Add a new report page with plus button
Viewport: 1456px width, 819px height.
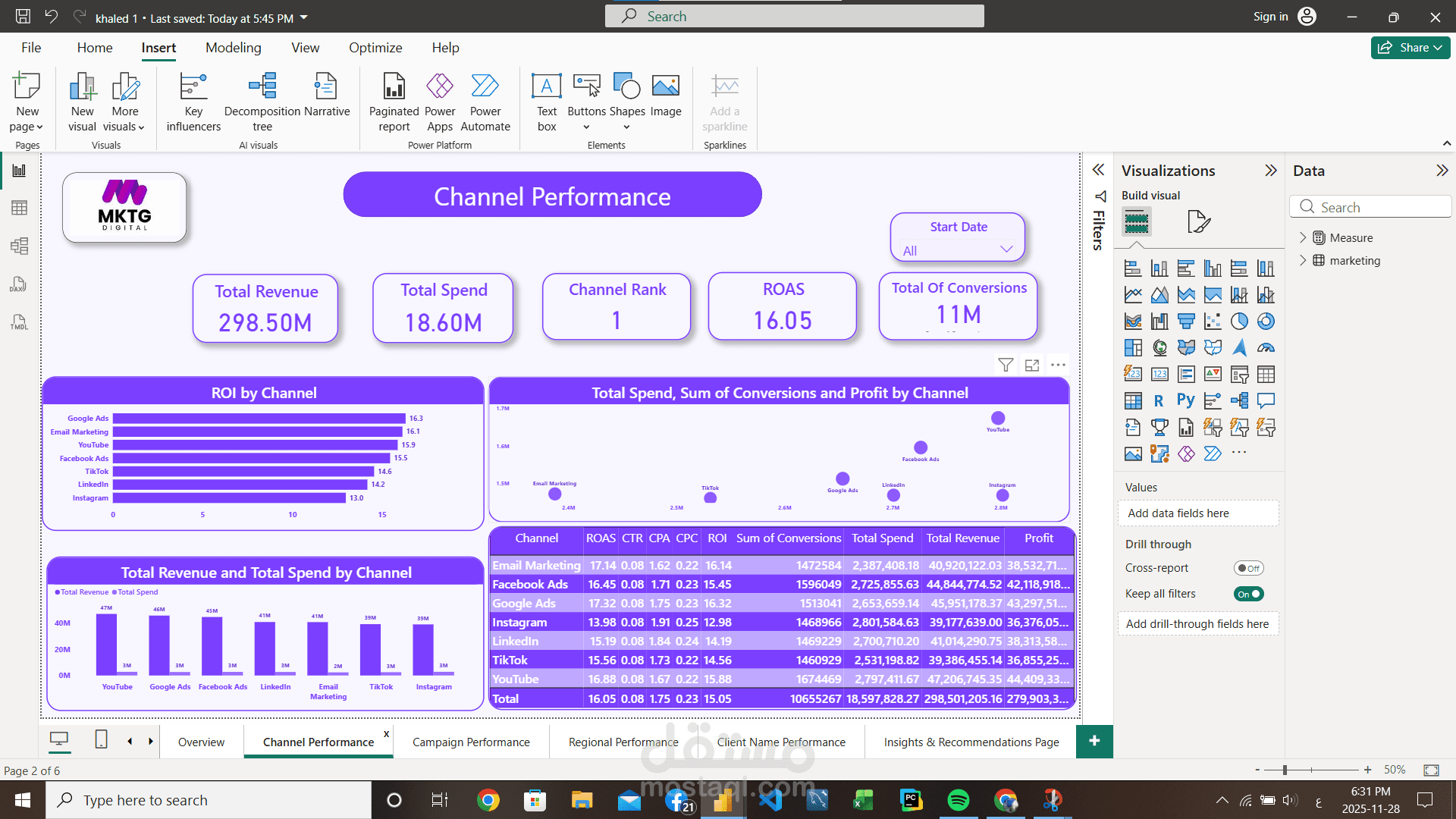click(1094, 741)
